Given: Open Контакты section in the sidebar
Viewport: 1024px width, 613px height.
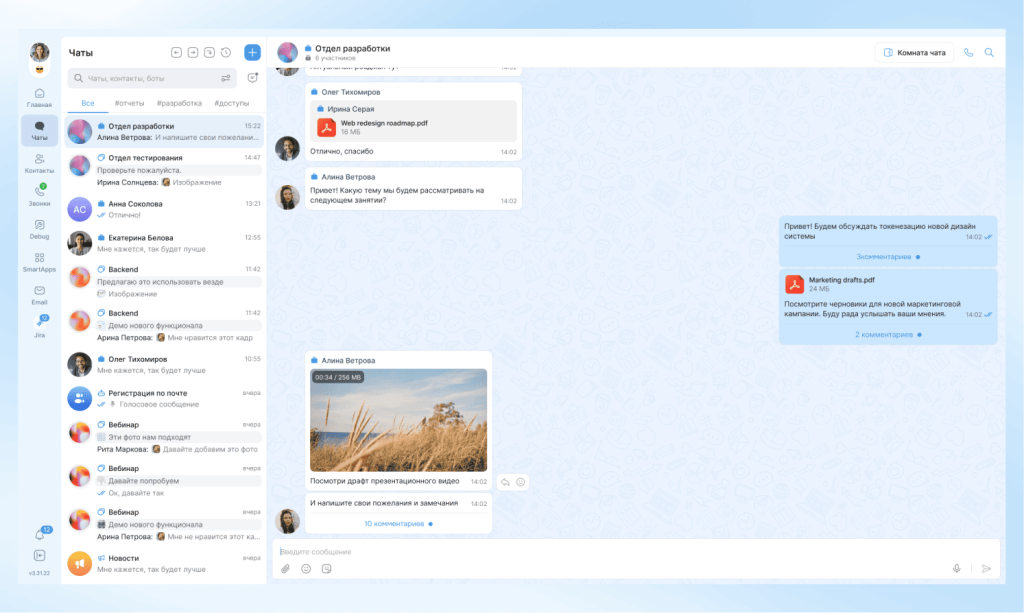Looking at the screenshot, I should pyautogui.click(x=40, y=164).
